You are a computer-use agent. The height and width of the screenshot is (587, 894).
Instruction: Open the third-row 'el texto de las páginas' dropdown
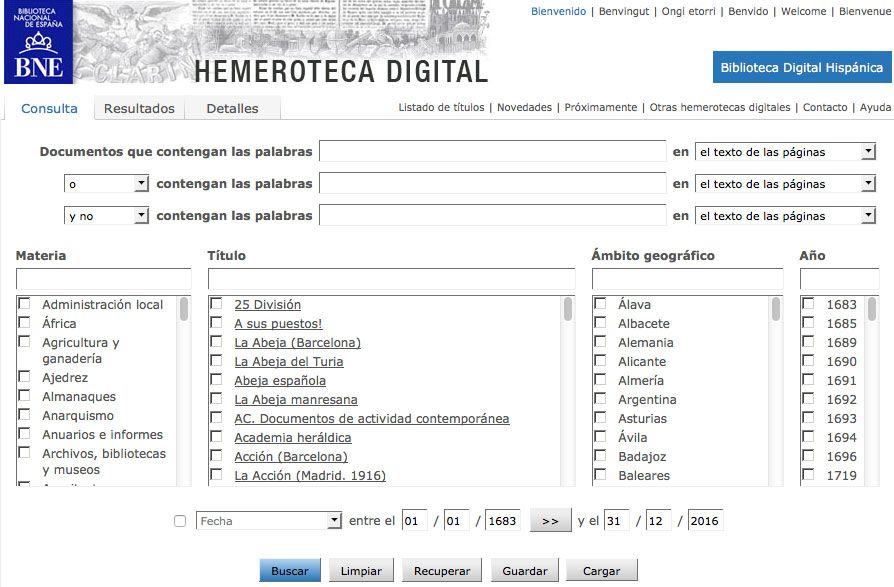click(785, 216)
